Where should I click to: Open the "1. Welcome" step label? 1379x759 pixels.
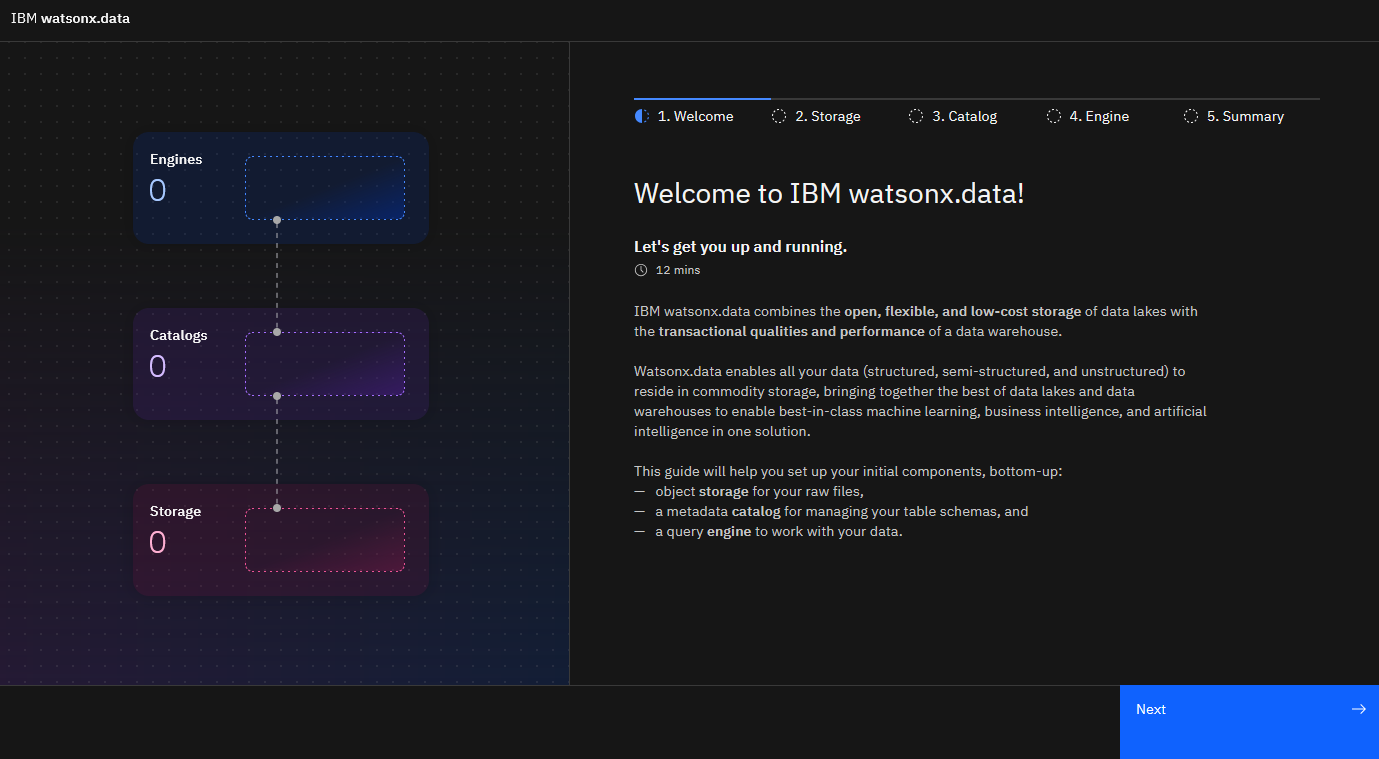(x=695, y=117)
